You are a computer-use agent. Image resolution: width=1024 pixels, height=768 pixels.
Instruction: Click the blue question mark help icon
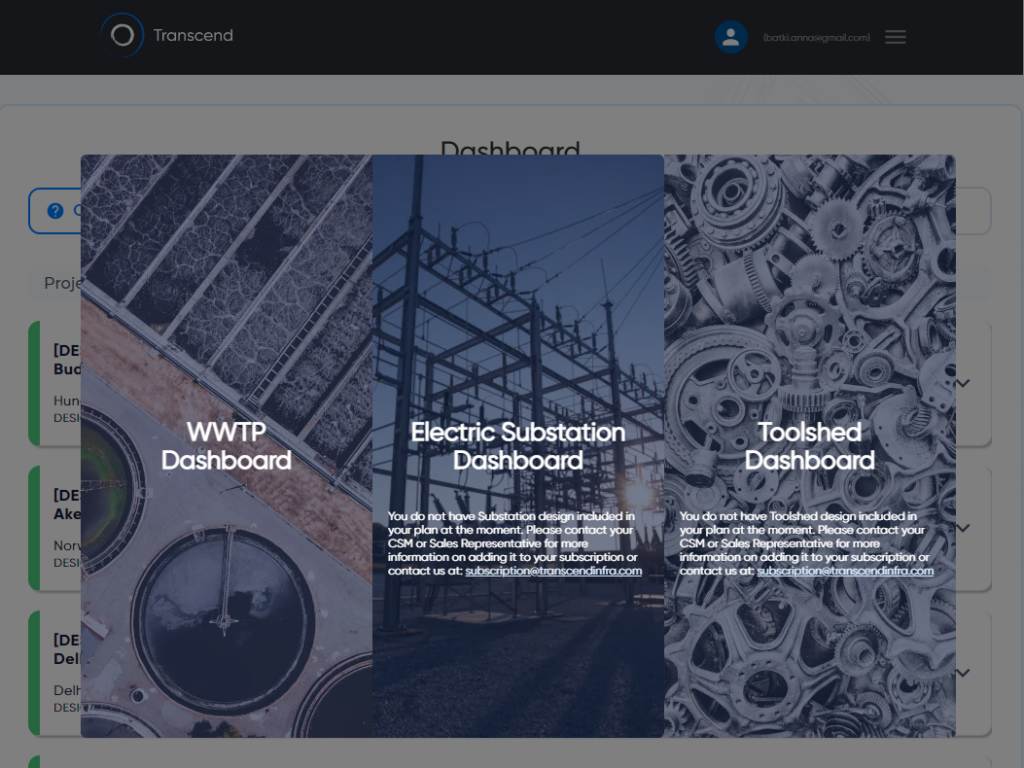[56, 211]
